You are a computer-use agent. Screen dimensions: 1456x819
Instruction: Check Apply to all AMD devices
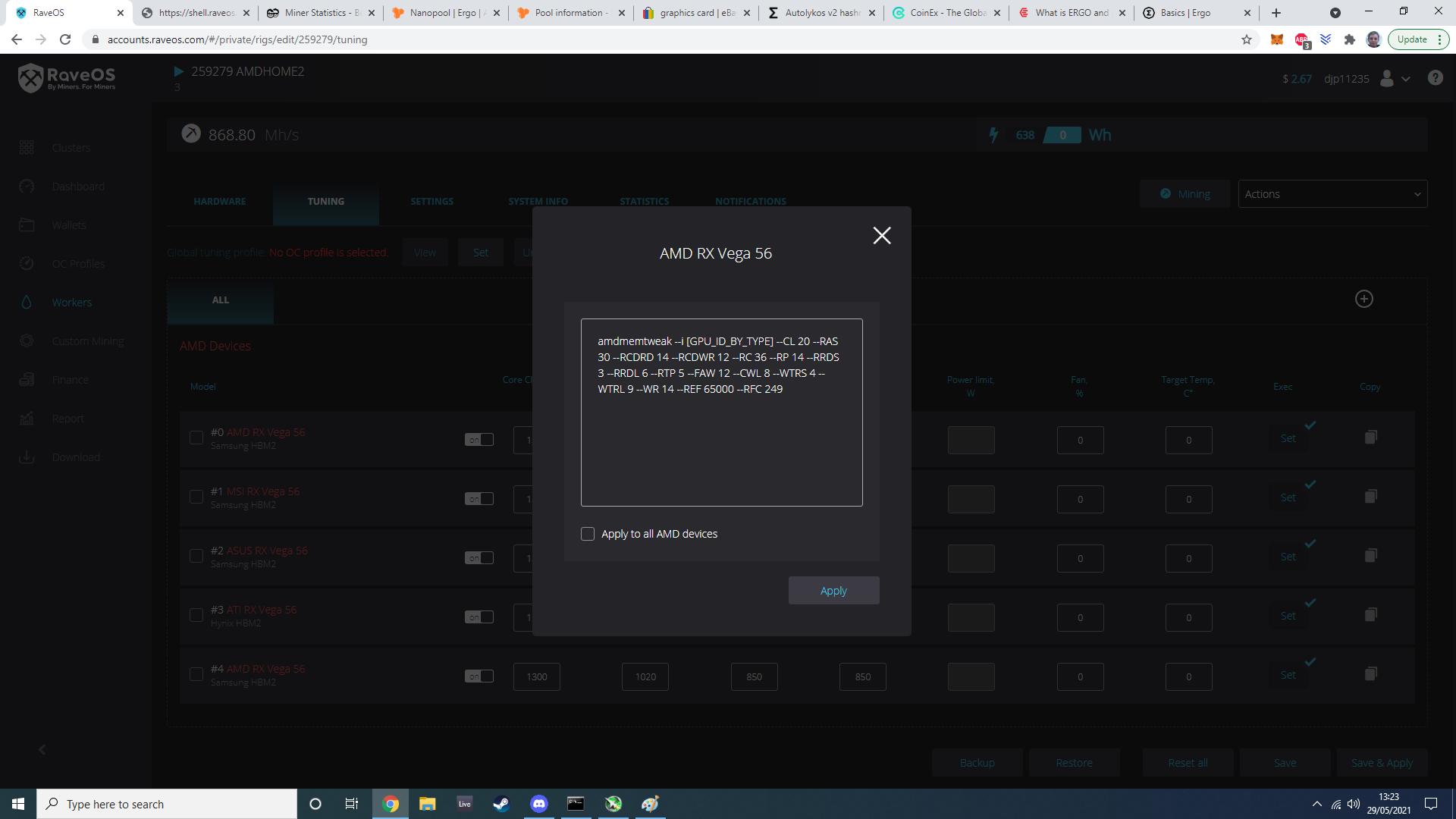click(588, 534)
